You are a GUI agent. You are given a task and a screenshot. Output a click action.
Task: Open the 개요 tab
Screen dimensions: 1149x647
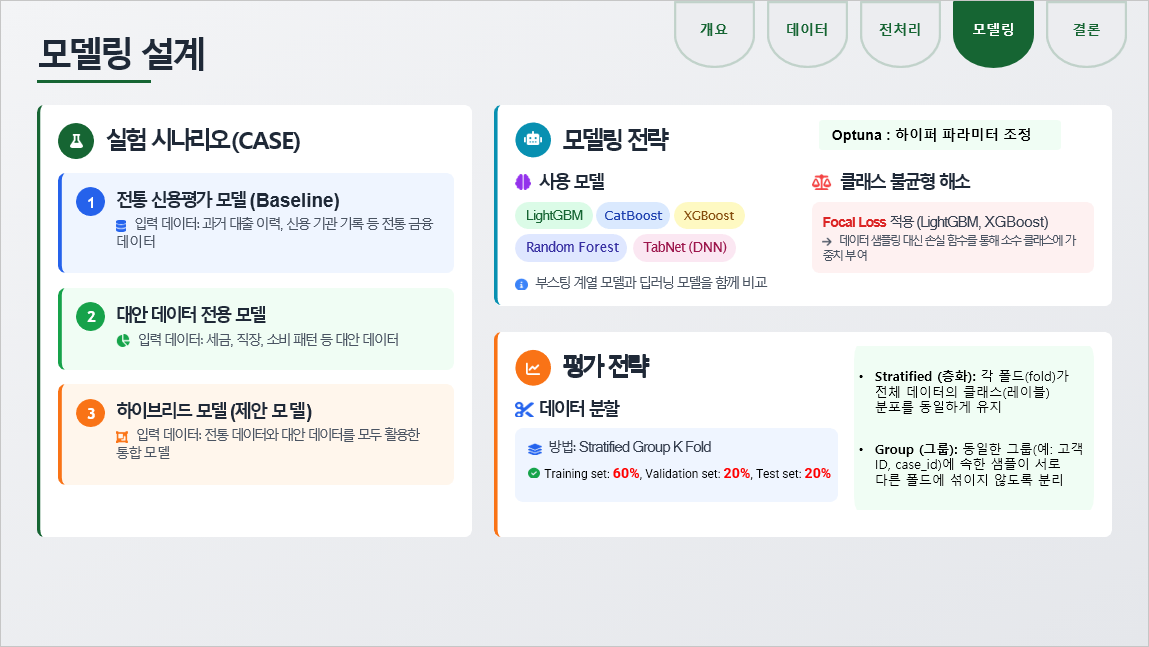714,30
